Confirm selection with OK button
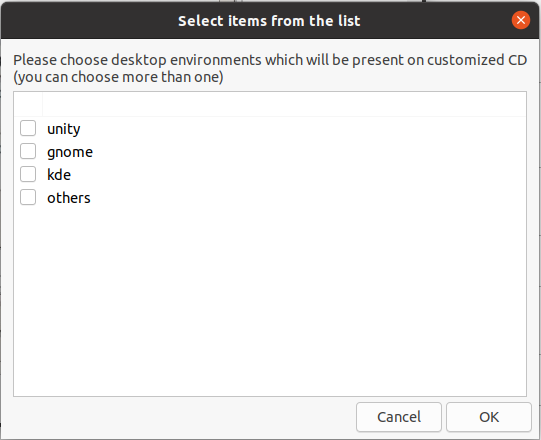541x440 pixels. tap(489, 417)
